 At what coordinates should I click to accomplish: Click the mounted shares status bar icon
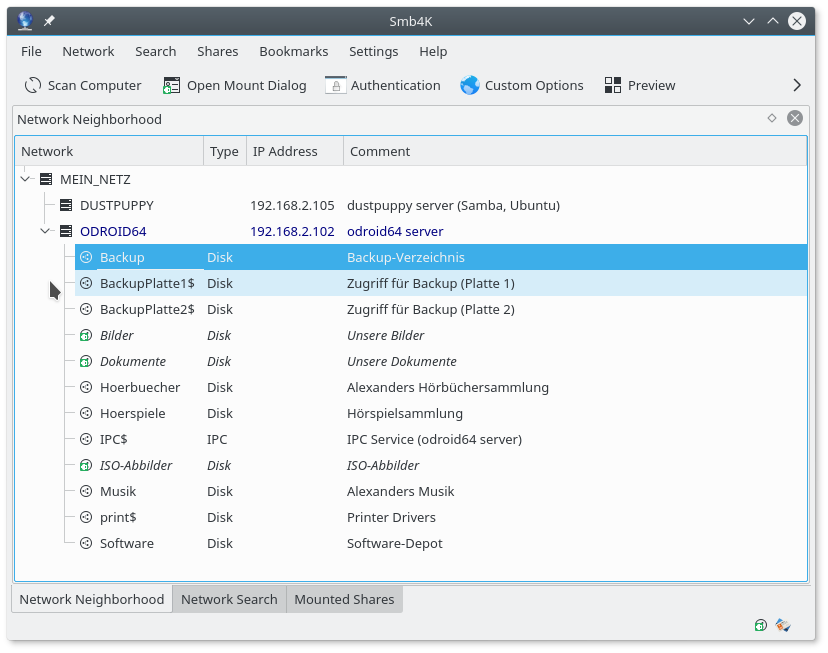[x=761, y=626]
